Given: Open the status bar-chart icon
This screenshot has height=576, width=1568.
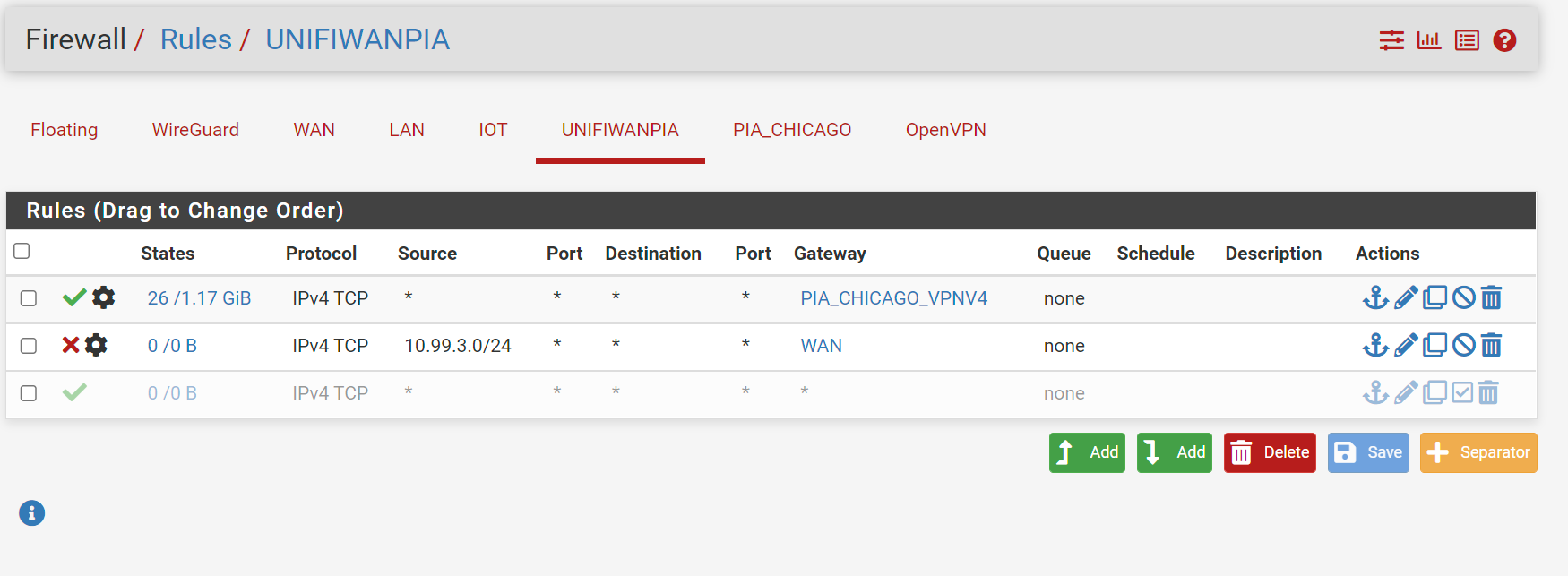Looking at the screenshot, I should [x=1428, y=40].
